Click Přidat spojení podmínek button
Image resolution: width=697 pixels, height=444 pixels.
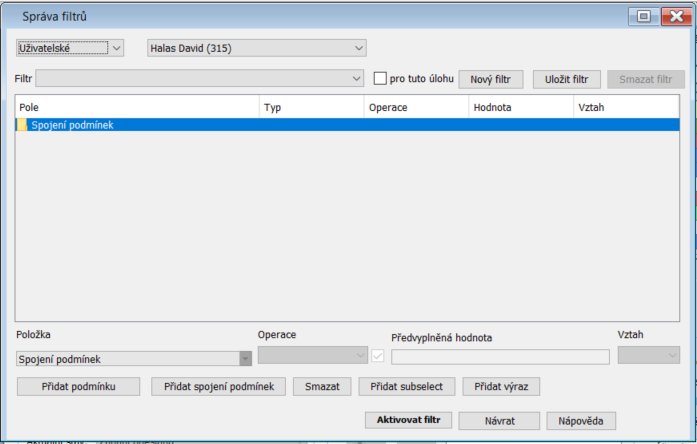click(218, 386)
